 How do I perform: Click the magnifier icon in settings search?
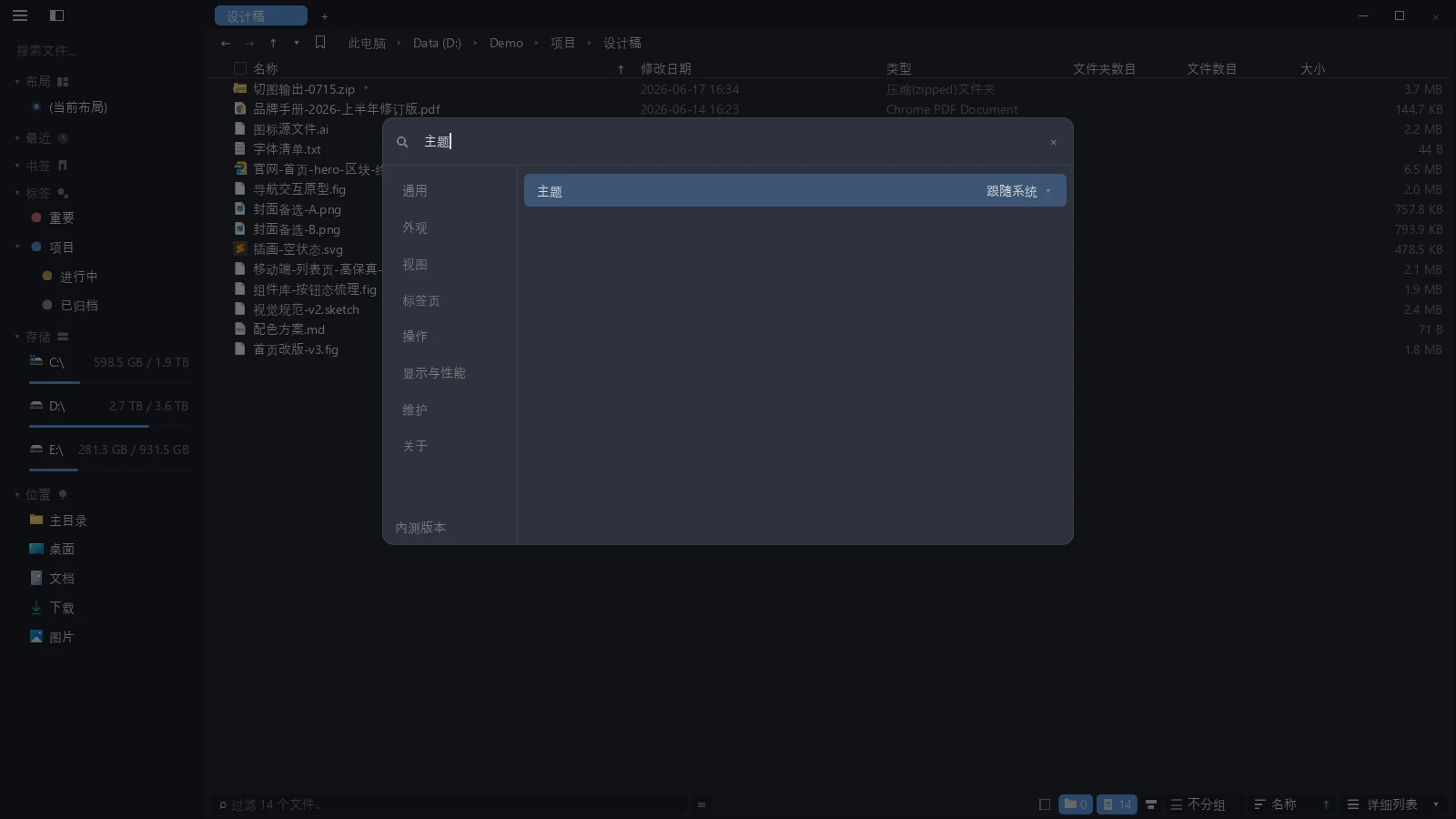402,142
